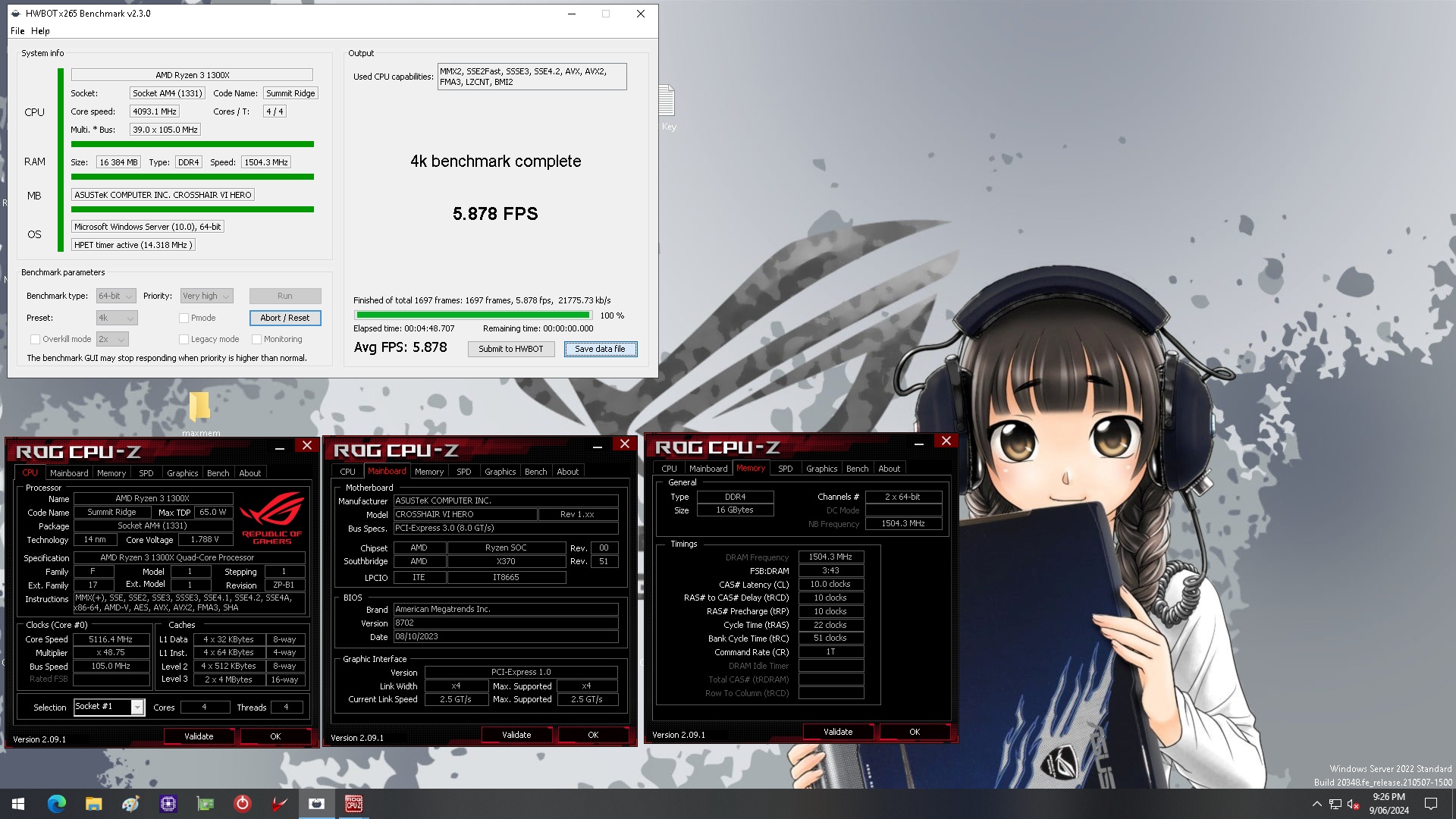The height and width of the screenshot is (819, 1456).
Task: Click Validate in the left CPU-Z window
Action: pyautogui.click(x=199, y=736)
